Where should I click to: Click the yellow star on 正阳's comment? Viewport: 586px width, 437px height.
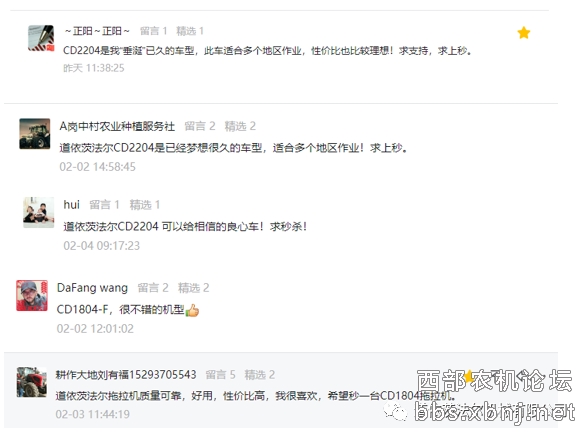click(x=524, y=33)
